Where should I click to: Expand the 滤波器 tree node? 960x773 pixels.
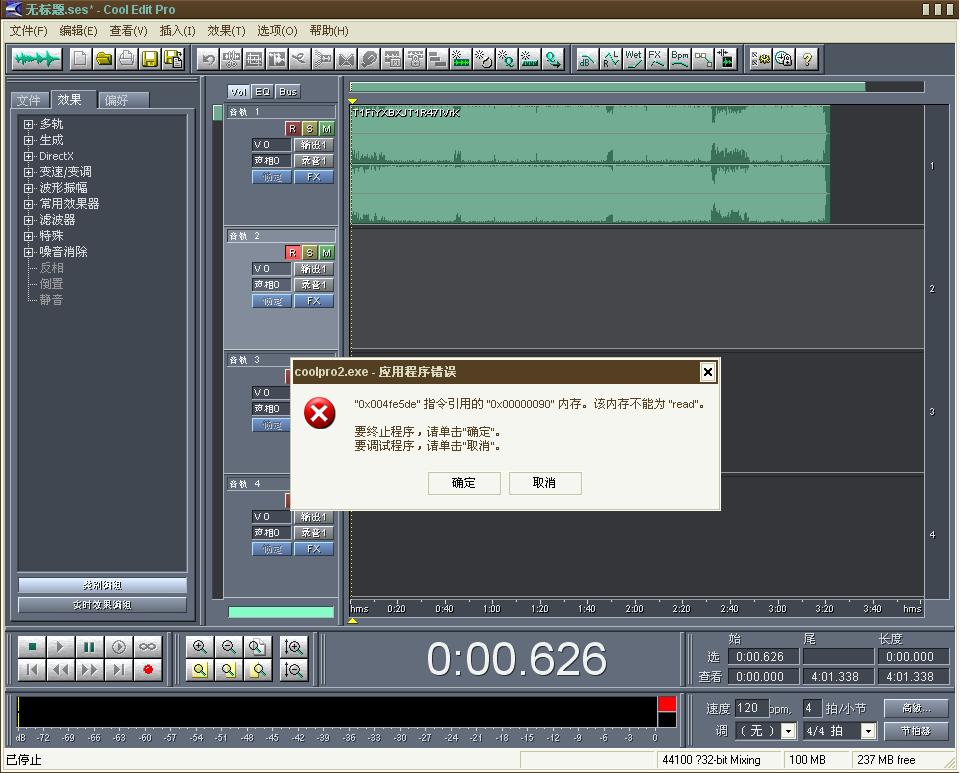pyautogui.click(x=28, y=220)
